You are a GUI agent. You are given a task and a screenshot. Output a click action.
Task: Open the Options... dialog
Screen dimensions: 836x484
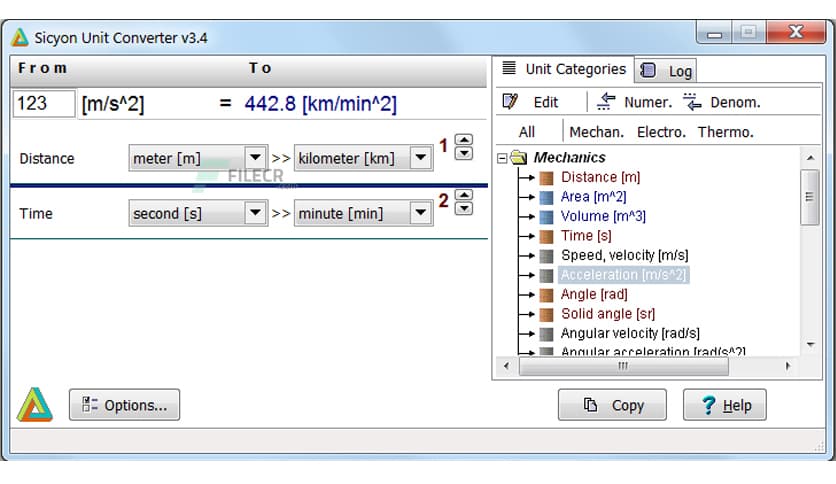tap(124, 405)
